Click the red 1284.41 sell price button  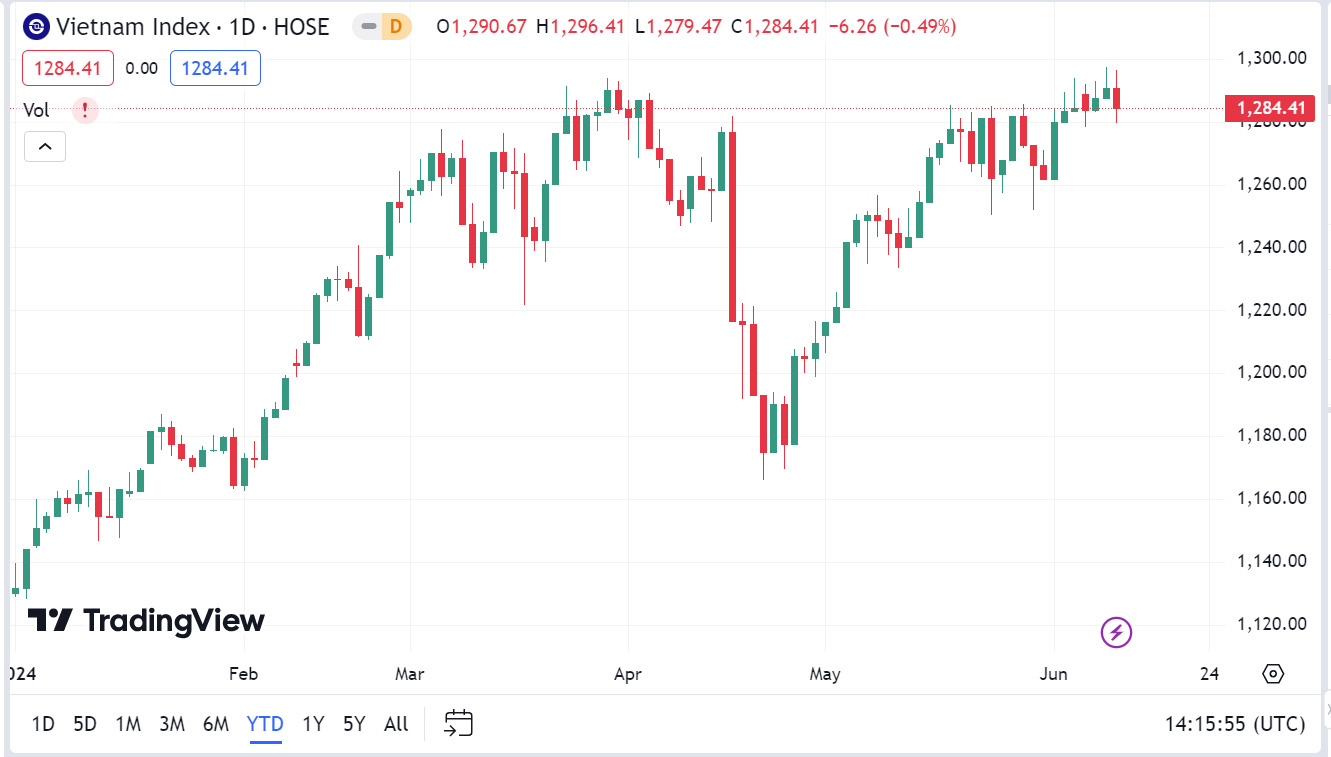68,68
